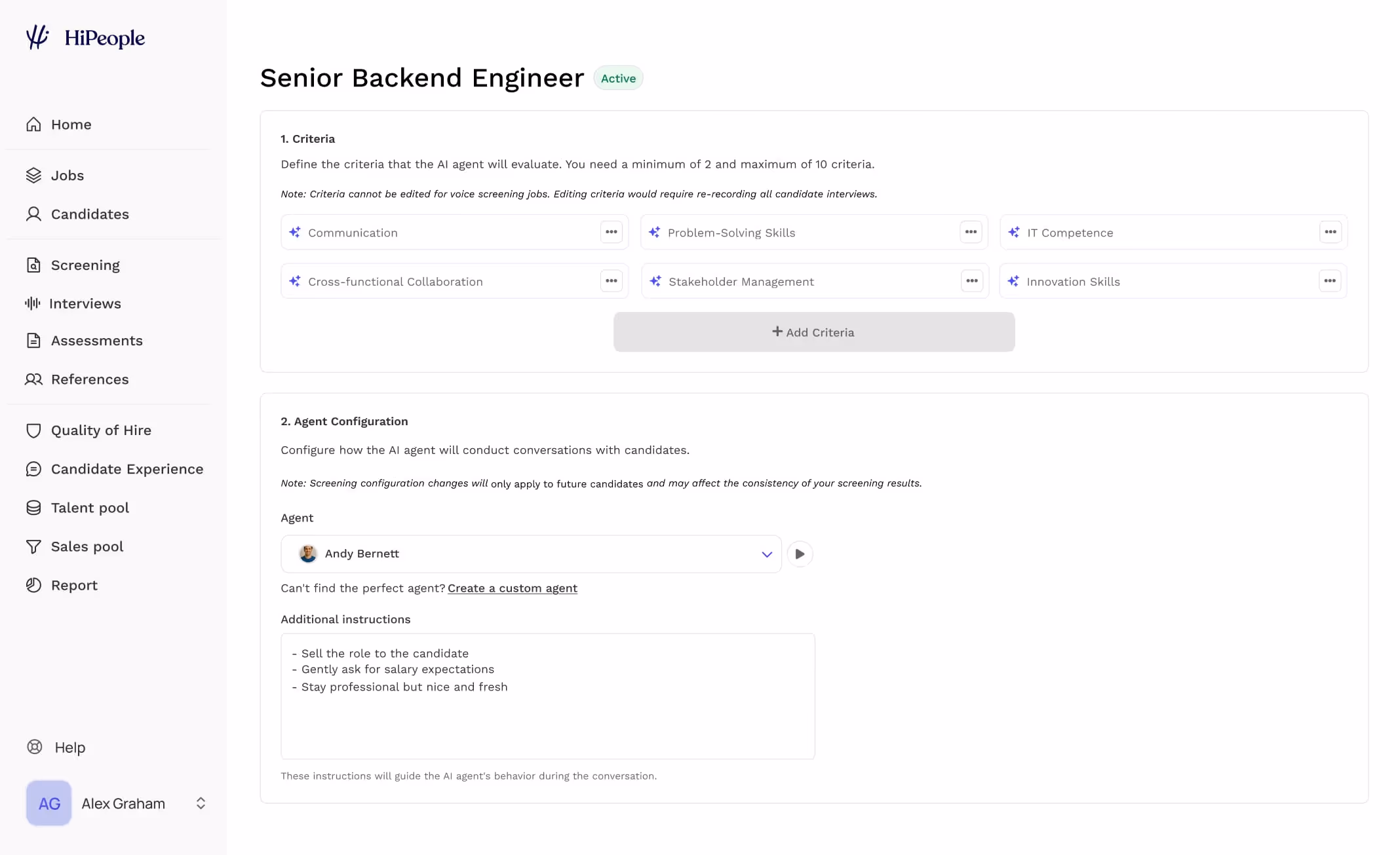Screen dimensions: 1400x855
Task: Open Quality of Hire shield icon
Action: (33, 430)
